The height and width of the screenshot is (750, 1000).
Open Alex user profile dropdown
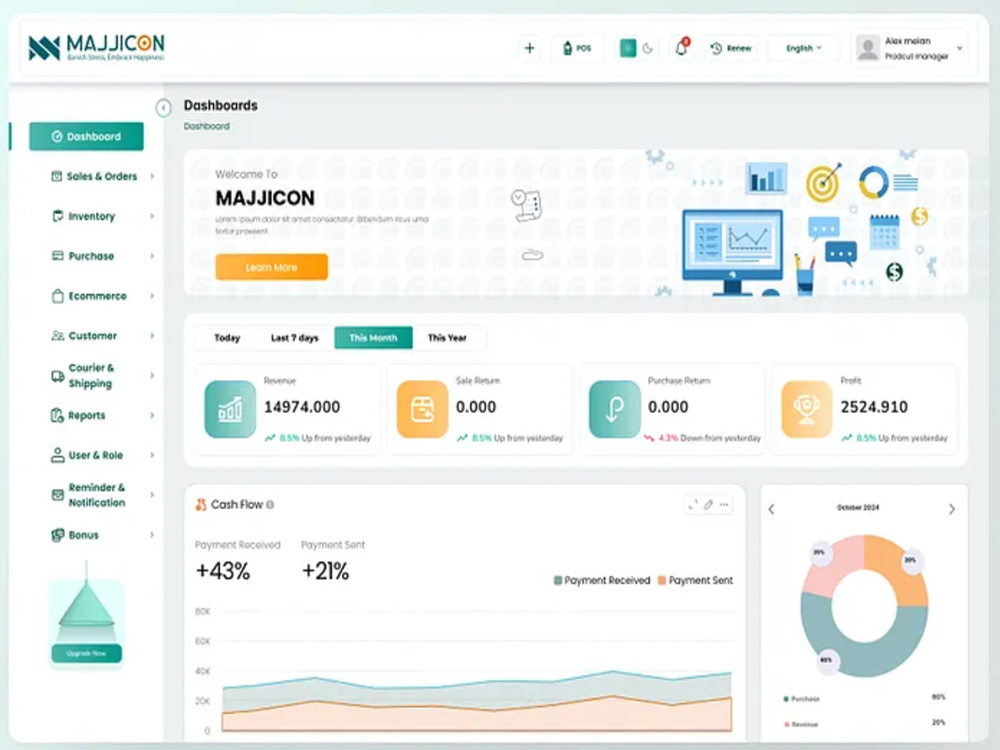910,48
